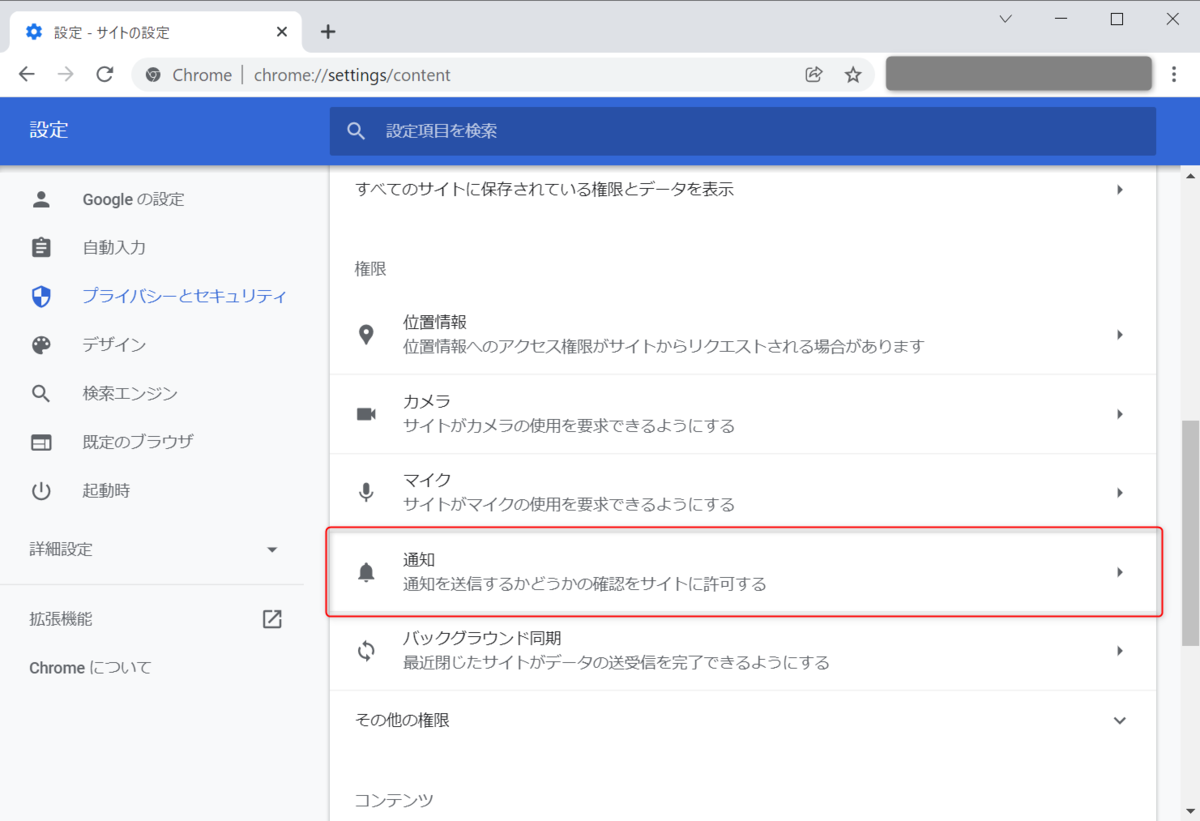Open 拡張機能 via its external link icon
Screen dimensions: 1200x821
point(271,618)
